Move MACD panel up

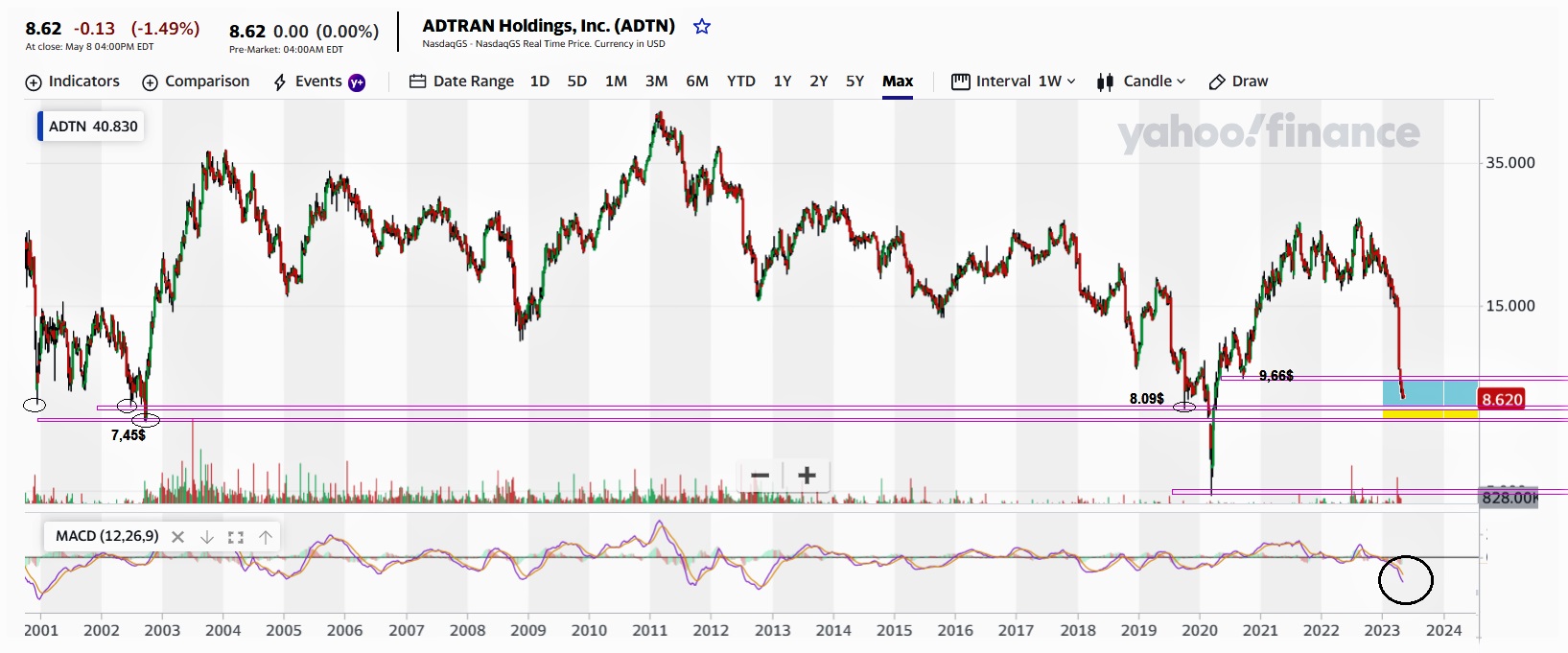click(266, 537)
